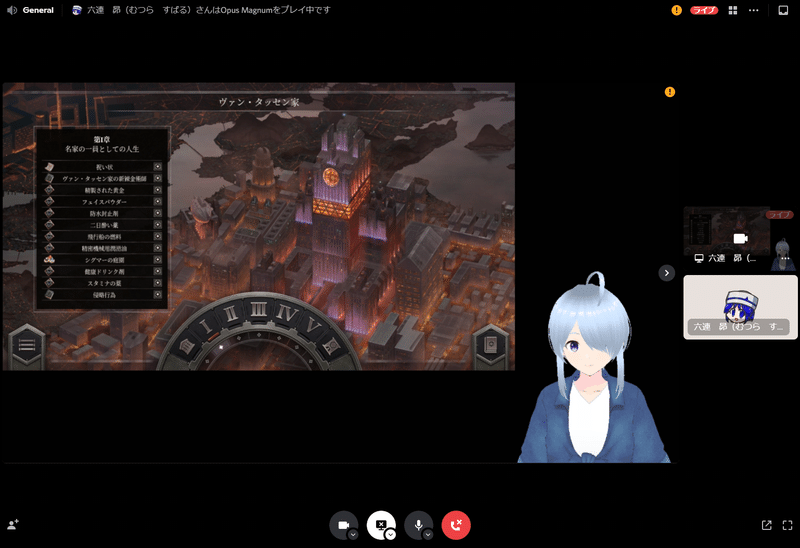The image size is (800, 548).
Task: Pop out the call window
Action: coord(766,525)
